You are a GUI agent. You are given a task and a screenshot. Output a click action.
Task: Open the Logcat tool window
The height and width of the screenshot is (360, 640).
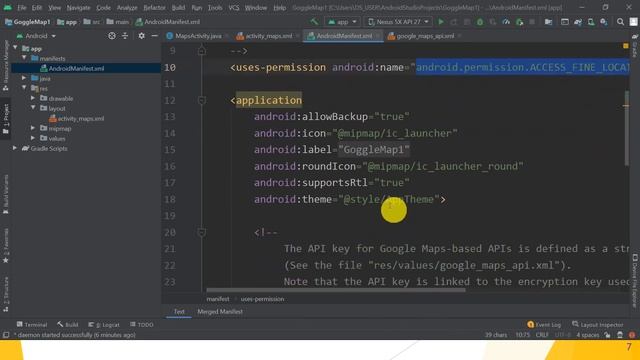pos(104,324)
